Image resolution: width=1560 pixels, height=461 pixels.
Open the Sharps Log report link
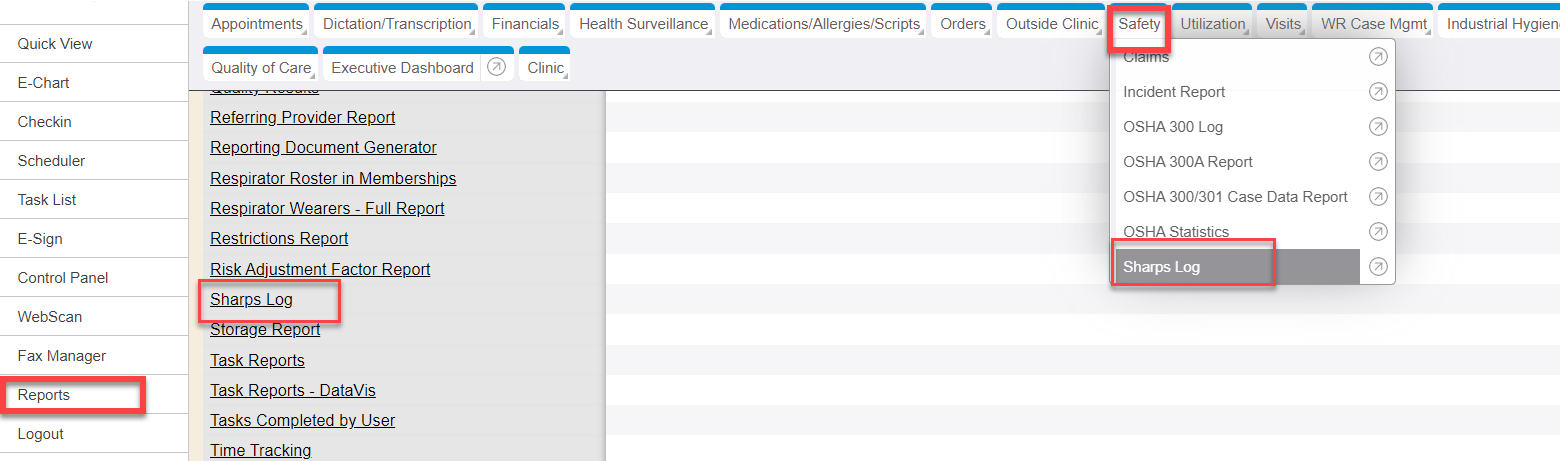251,299
